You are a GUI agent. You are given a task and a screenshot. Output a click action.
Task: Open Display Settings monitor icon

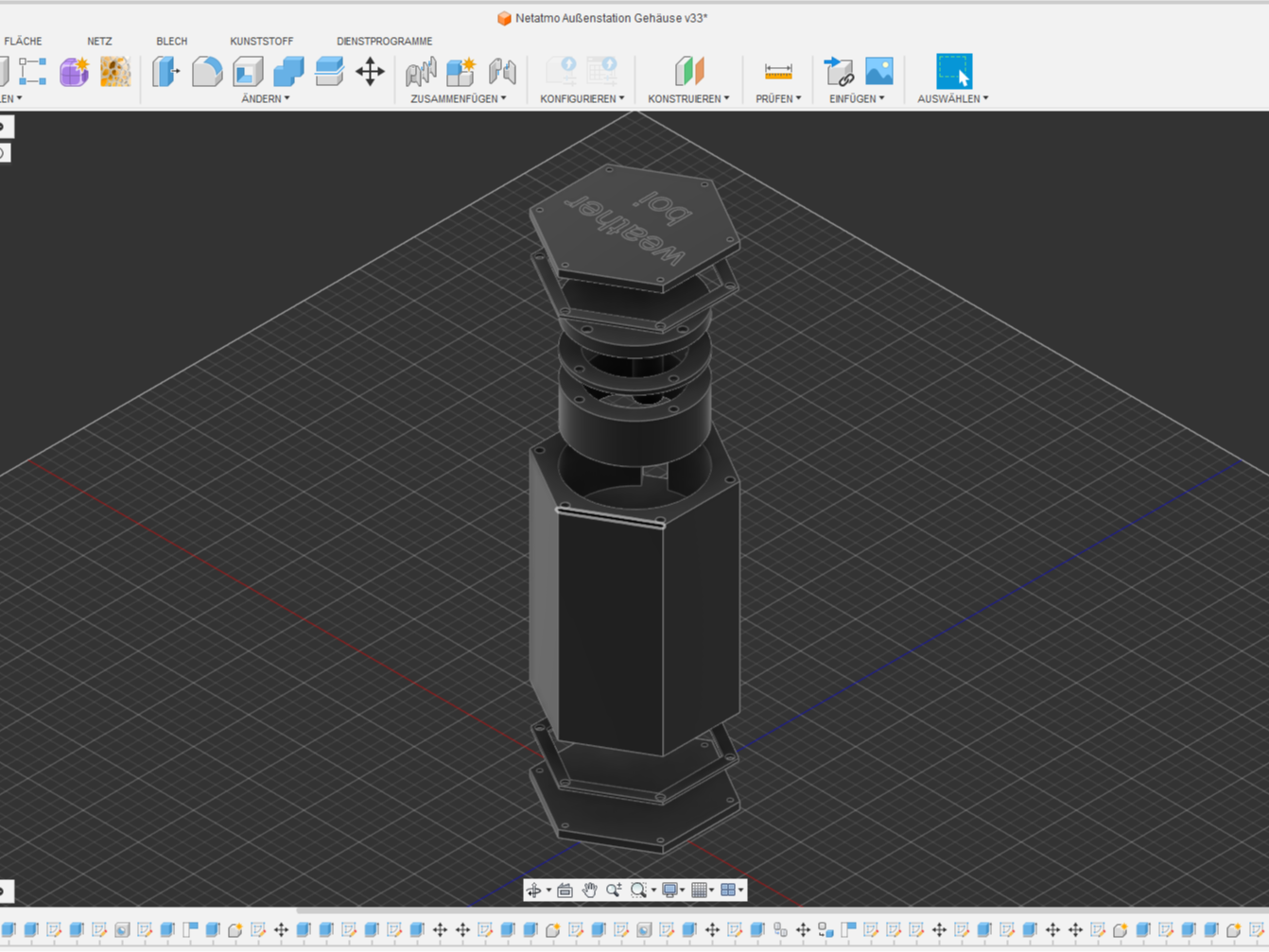669,890
